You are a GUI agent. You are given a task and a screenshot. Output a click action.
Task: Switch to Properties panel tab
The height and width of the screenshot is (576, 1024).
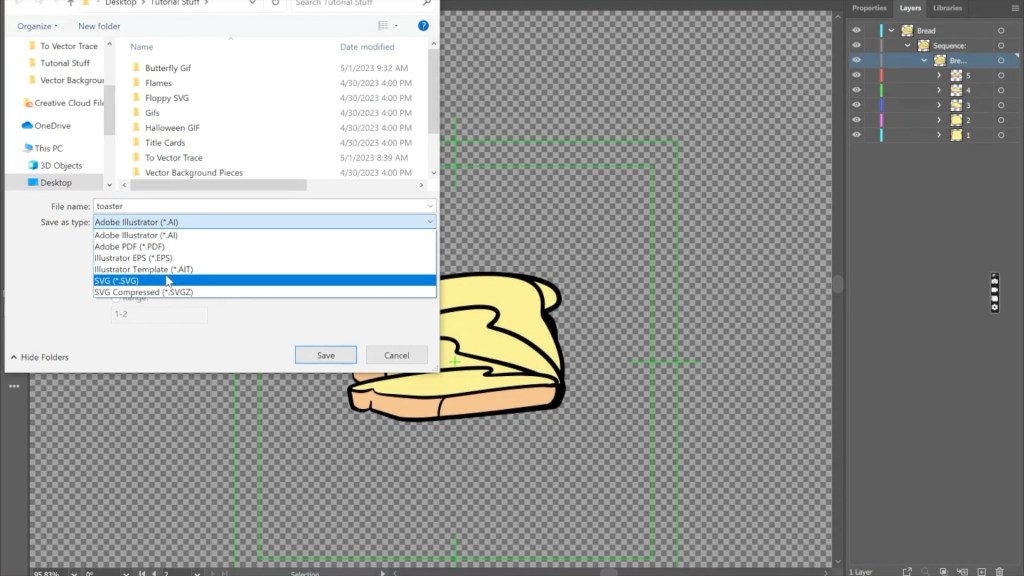[869, 8]
